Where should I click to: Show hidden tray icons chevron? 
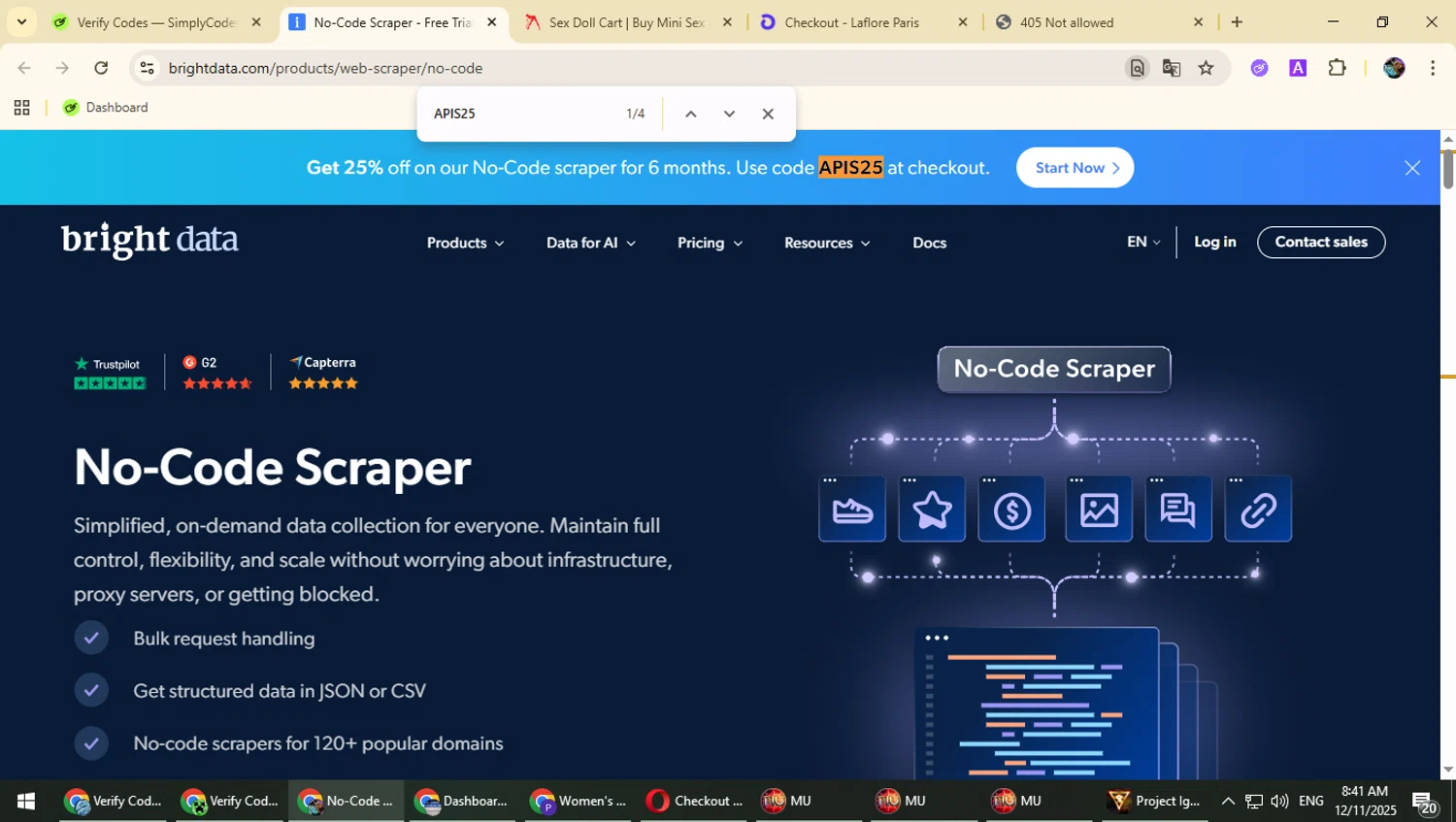(x=1228, y=801)
